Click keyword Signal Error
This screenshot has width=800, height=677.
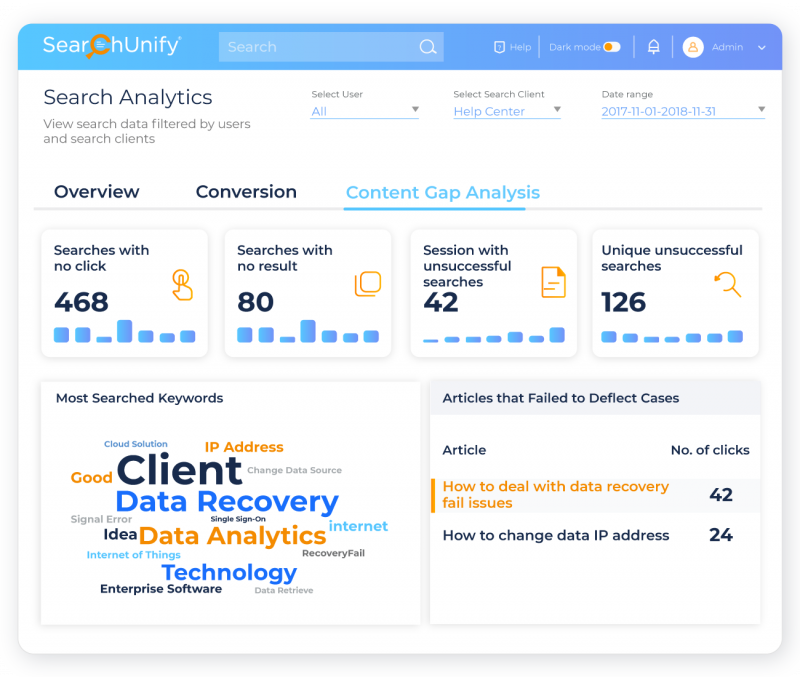[101, 519]
